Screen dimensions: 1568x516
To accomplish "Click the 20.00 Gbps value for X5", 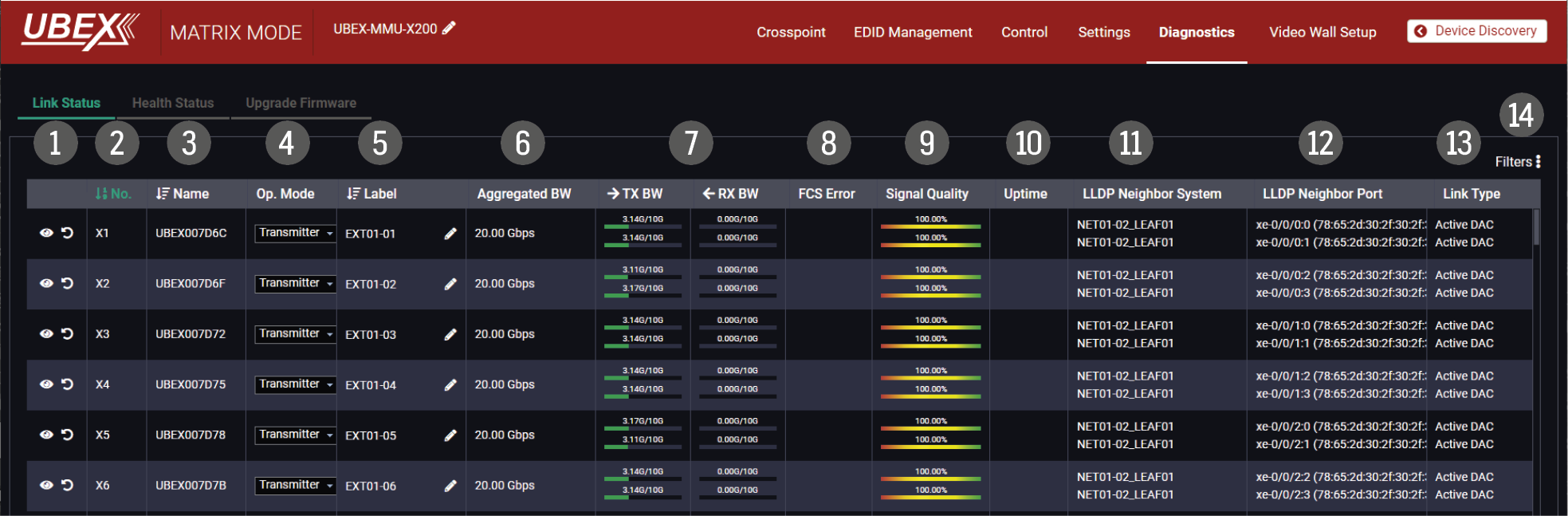I will click(x=505, y=435).
